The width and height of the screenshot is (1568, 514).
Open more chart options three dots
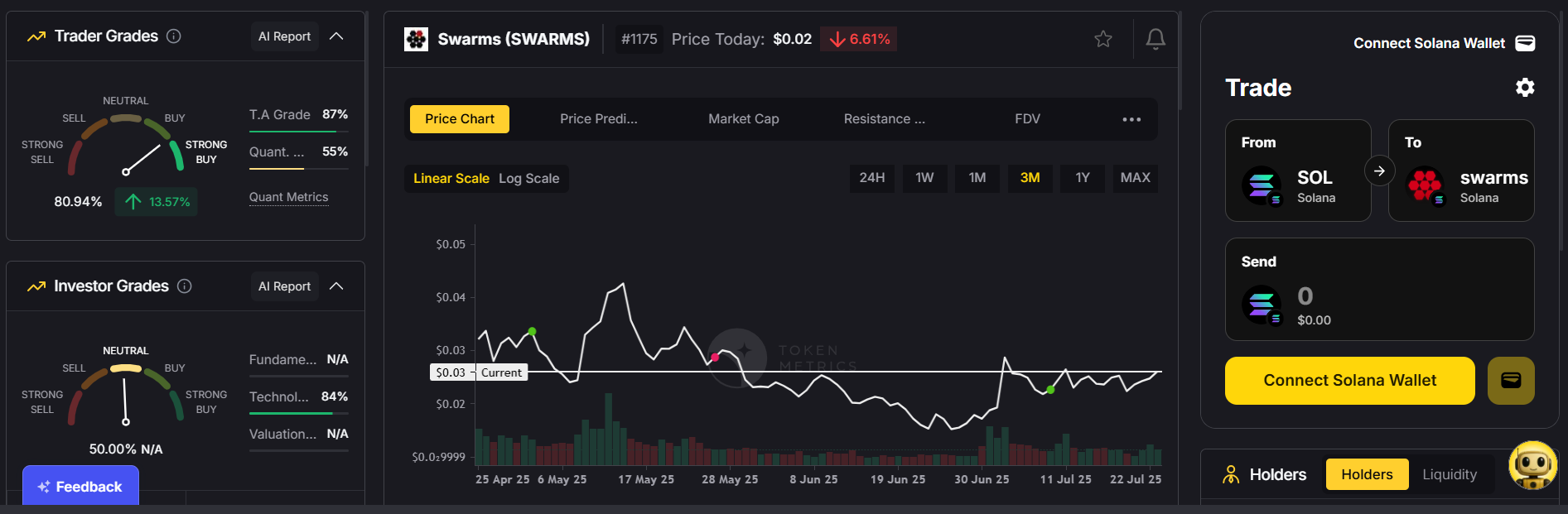(x=1131, y=119)
